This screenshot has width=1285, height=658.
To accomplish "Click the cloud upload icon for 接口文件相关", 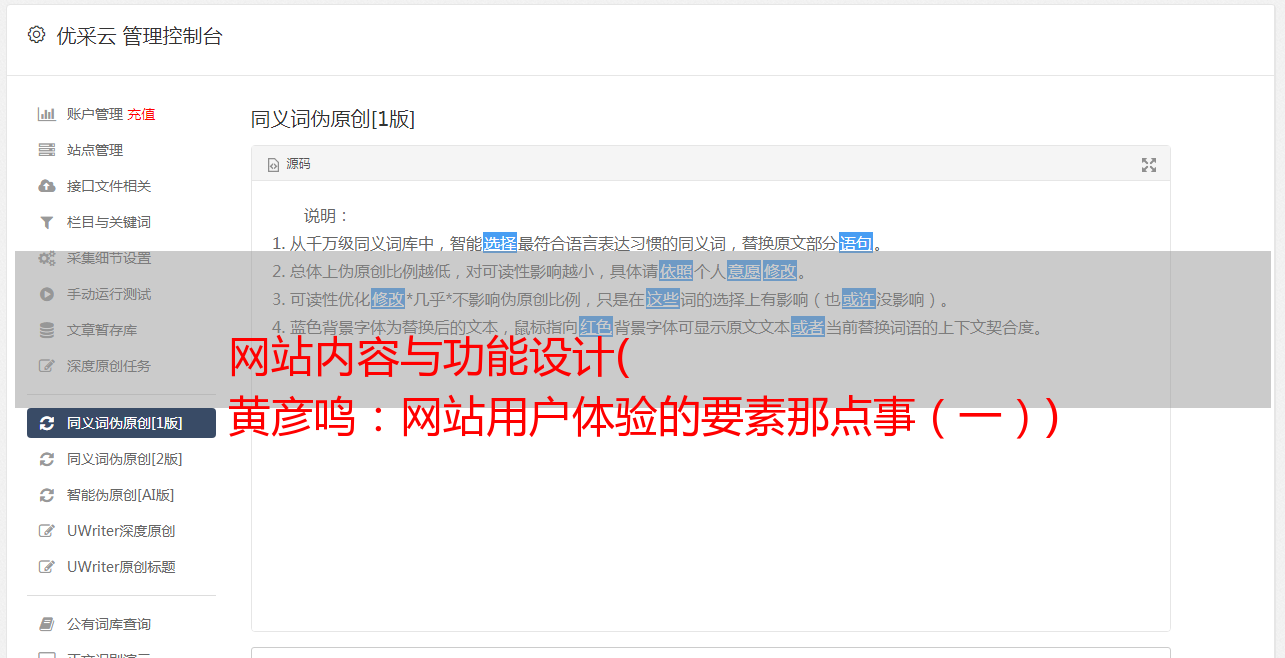I will click(x=46, y=186).
